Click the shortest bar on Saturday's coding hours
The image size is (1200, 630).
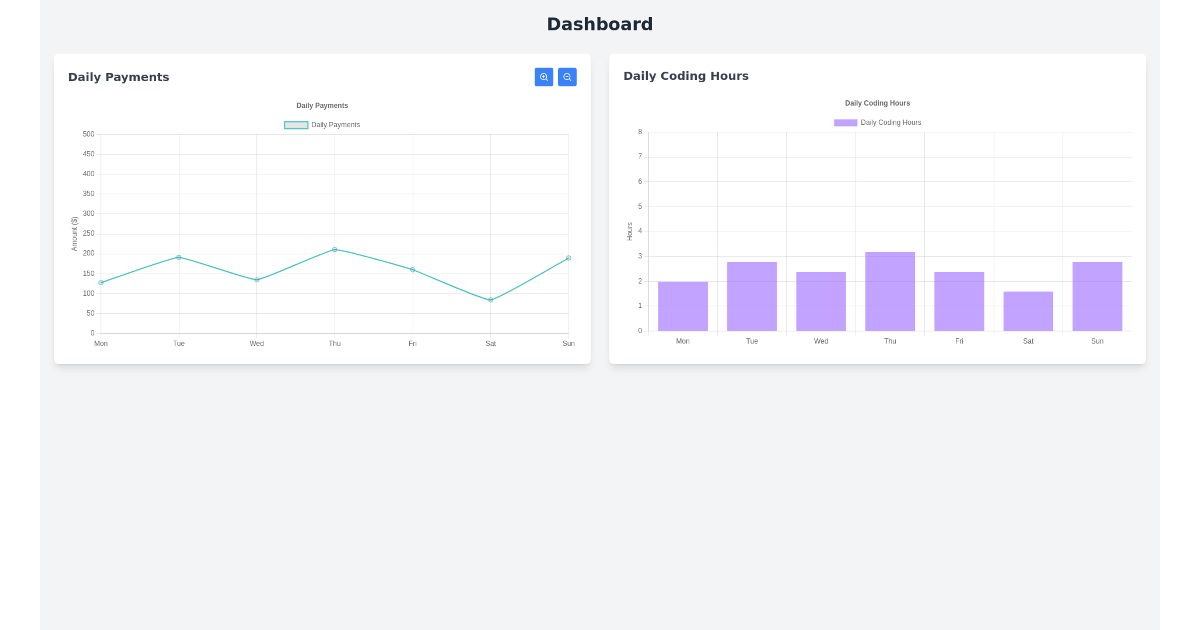tap(1027, 310)
